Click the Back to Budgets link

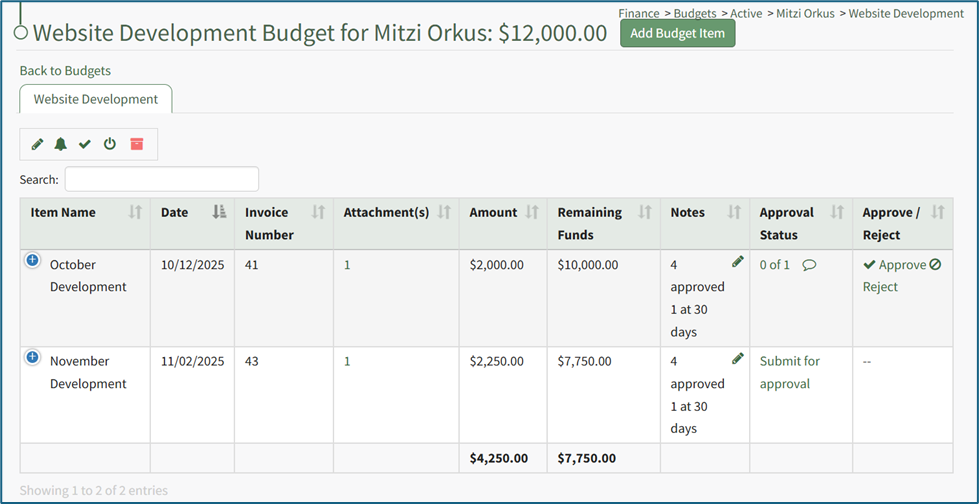coord(65,71)
